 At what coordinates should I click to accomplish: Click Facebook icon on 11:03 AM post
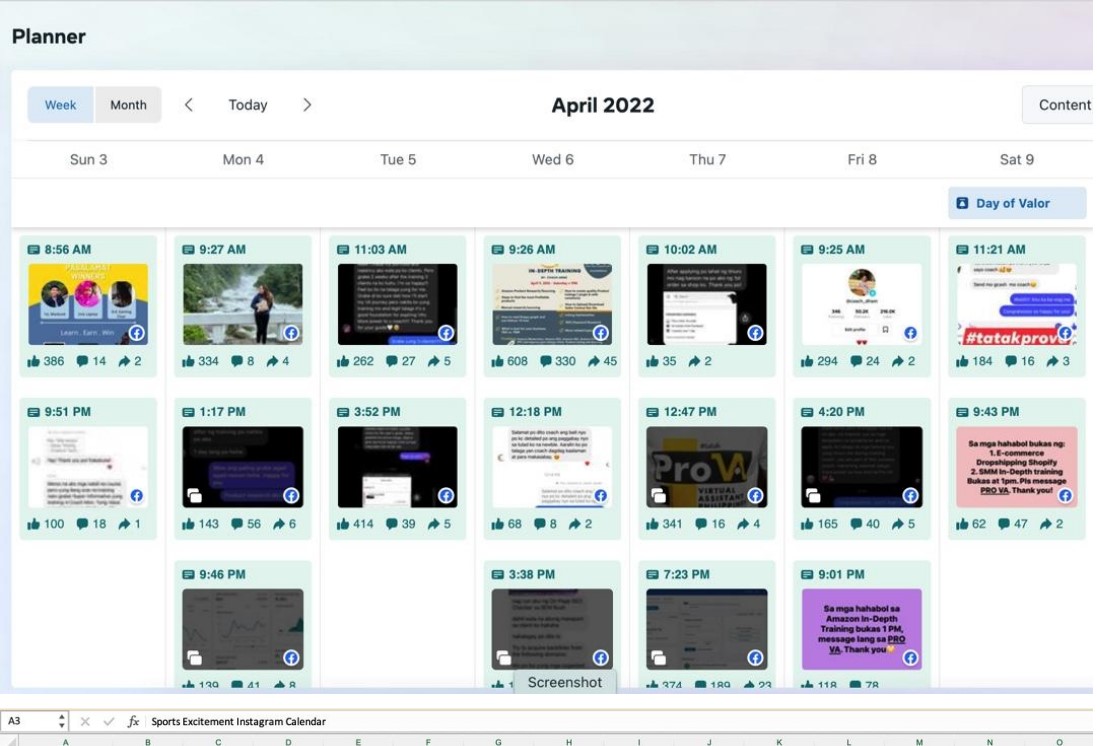click(446, 333)
